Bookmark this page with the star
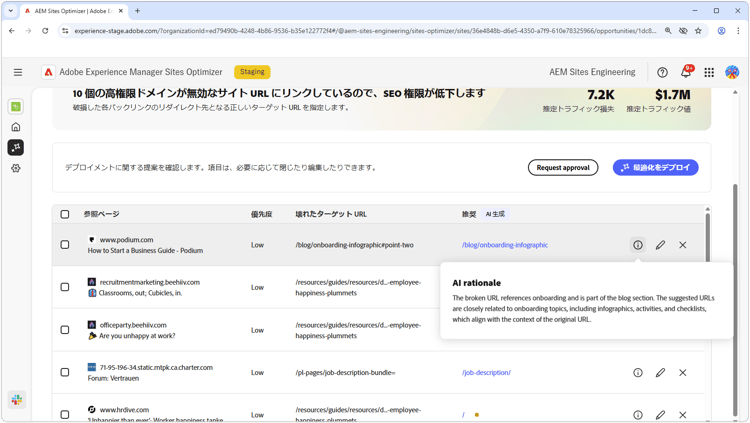Viewport: 750px width, 423px height. [698, 31]
